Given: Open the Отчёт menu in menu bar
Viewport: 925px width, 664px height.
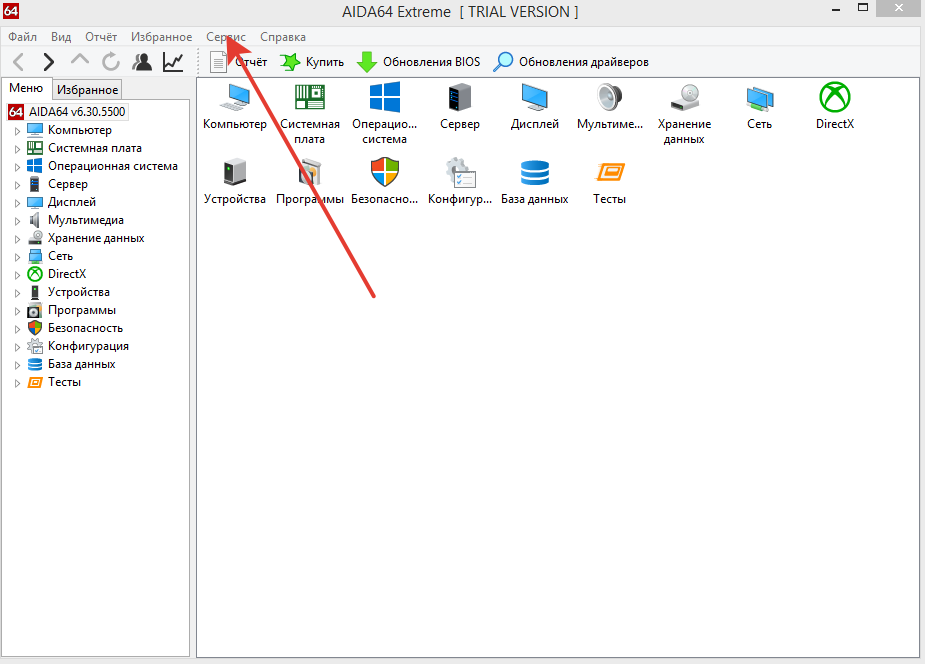Looking at the screenshot, I should pyautogui.click(x=101, y=37).
